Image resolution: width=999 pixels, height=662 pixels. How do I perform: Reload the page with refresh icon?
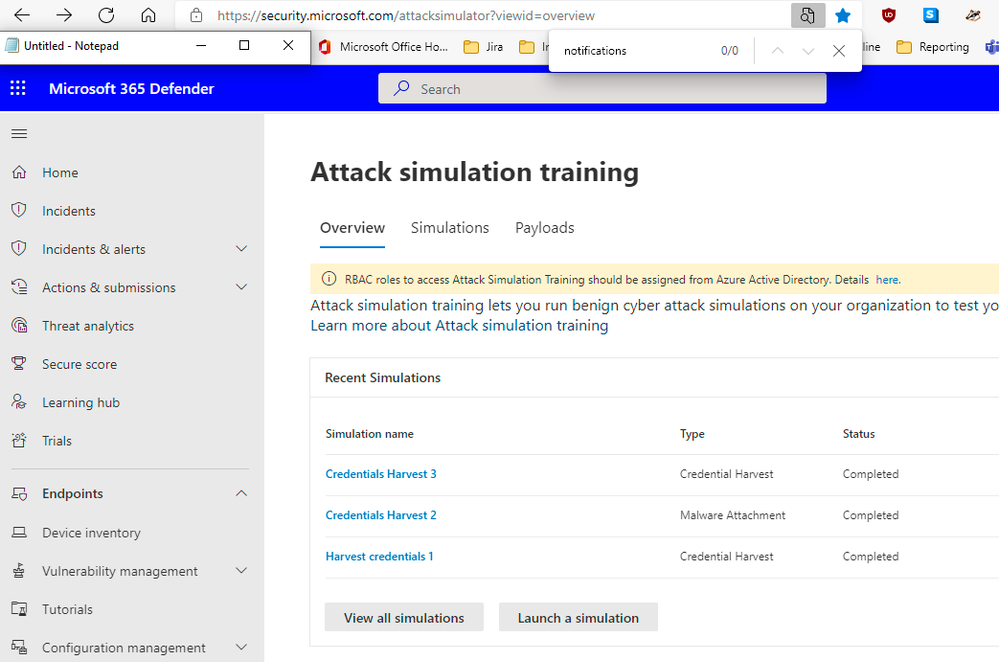click(x=106, y=15)
